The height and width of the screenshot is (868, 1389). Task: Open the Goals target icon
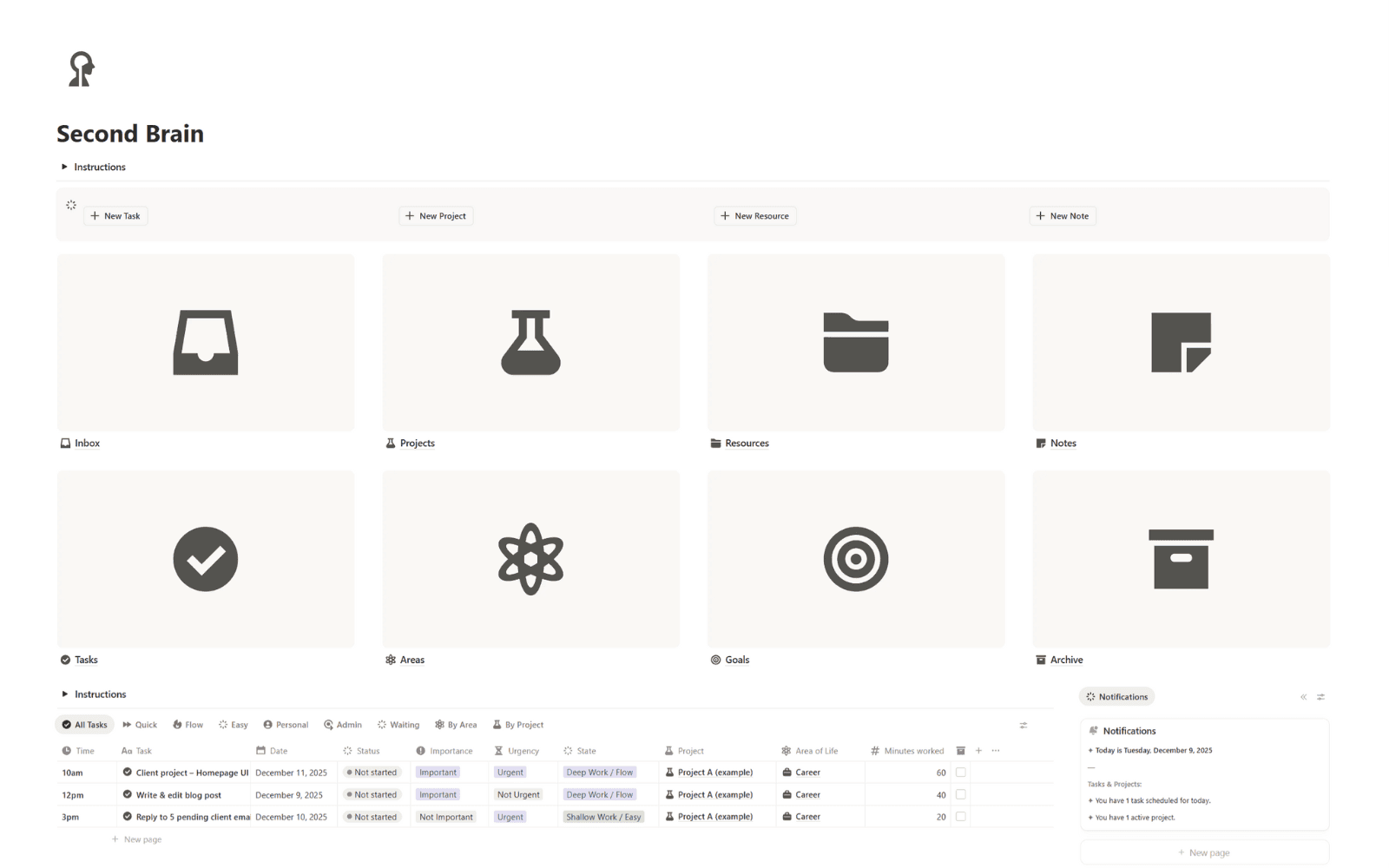click(856, 559)
